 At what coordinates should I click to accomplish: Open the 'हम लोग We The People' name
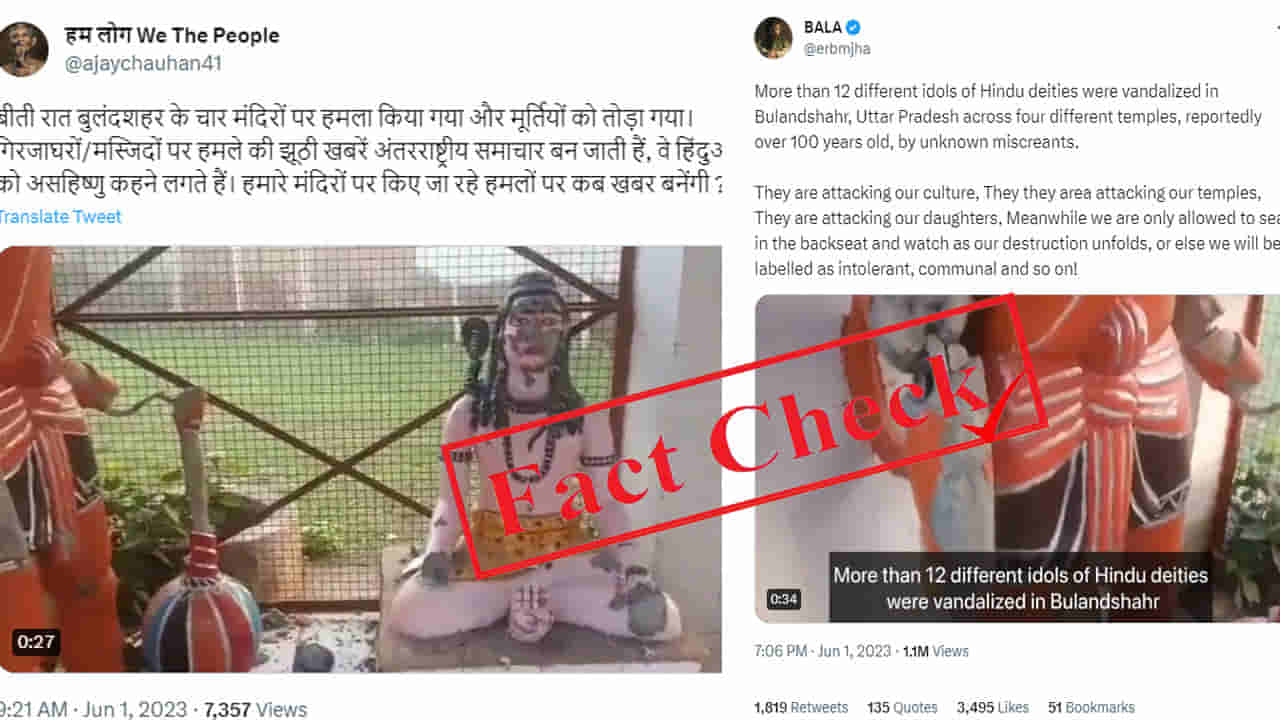(172, 36)
